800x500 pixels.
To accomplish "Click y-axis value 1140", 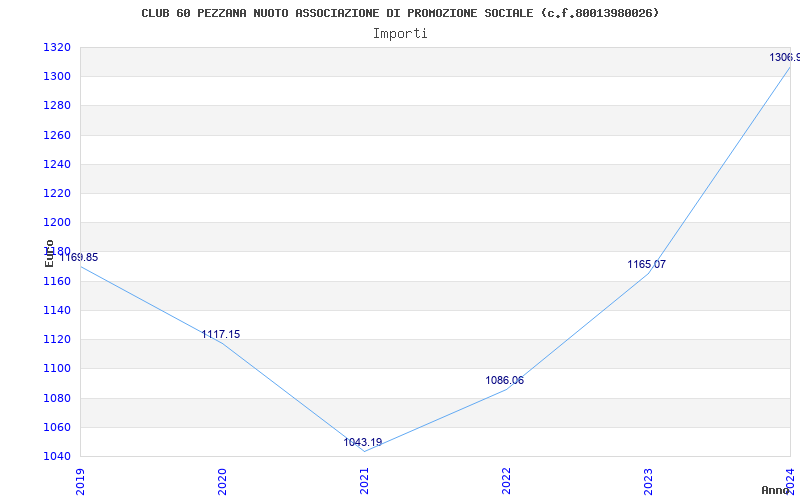I will click(x=57, y=310).
